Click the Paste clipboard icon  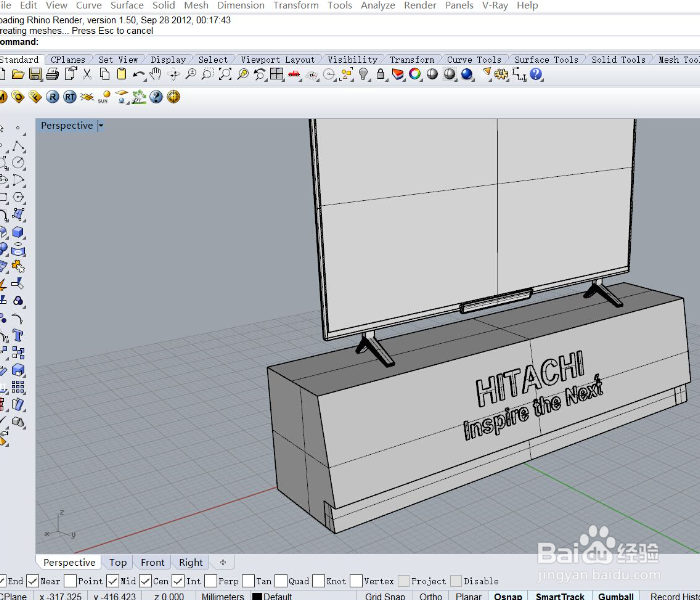pyautogui.click(x=121, y=74)
